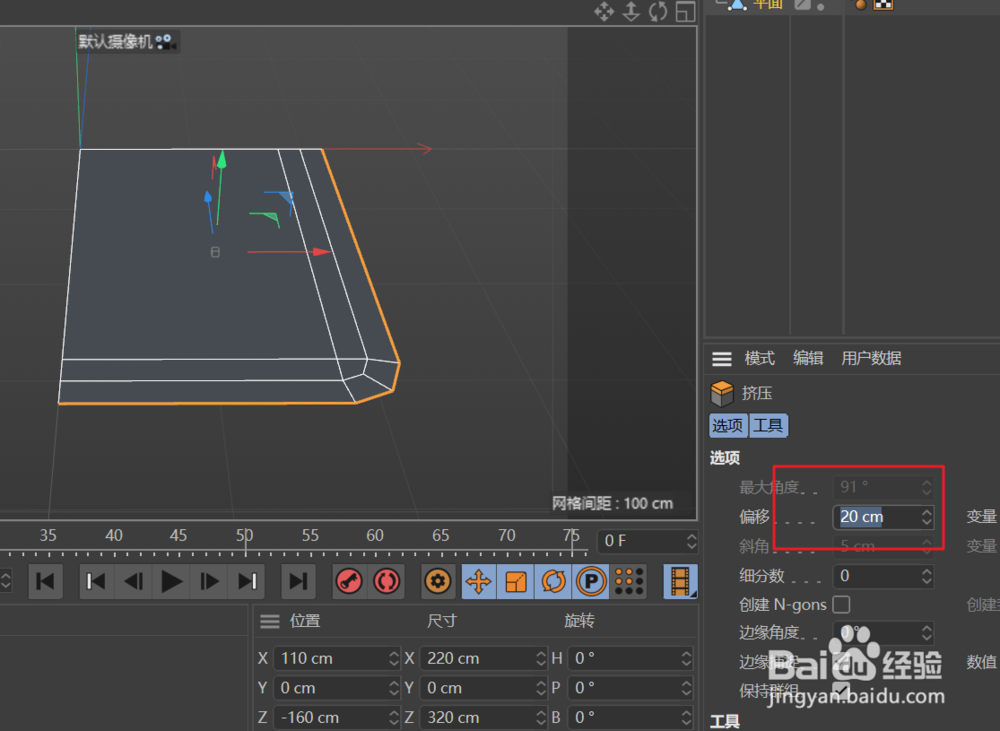Viewport: 1000px width, 731px height.
Task: Switch to the 工具 tab
Action: coord(768,425)
